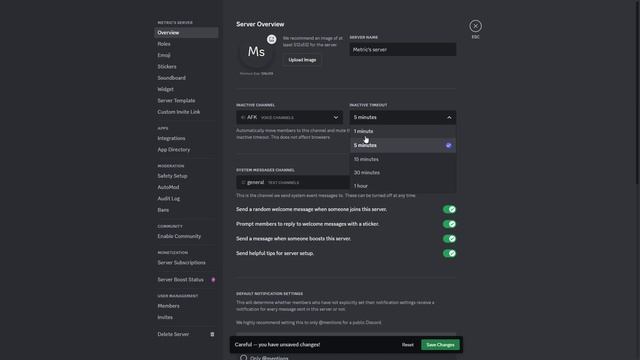Open the Custom Invite Link page
Image resolution: width=640 pixels, height=360 pixels.
(x=186, y=112)
